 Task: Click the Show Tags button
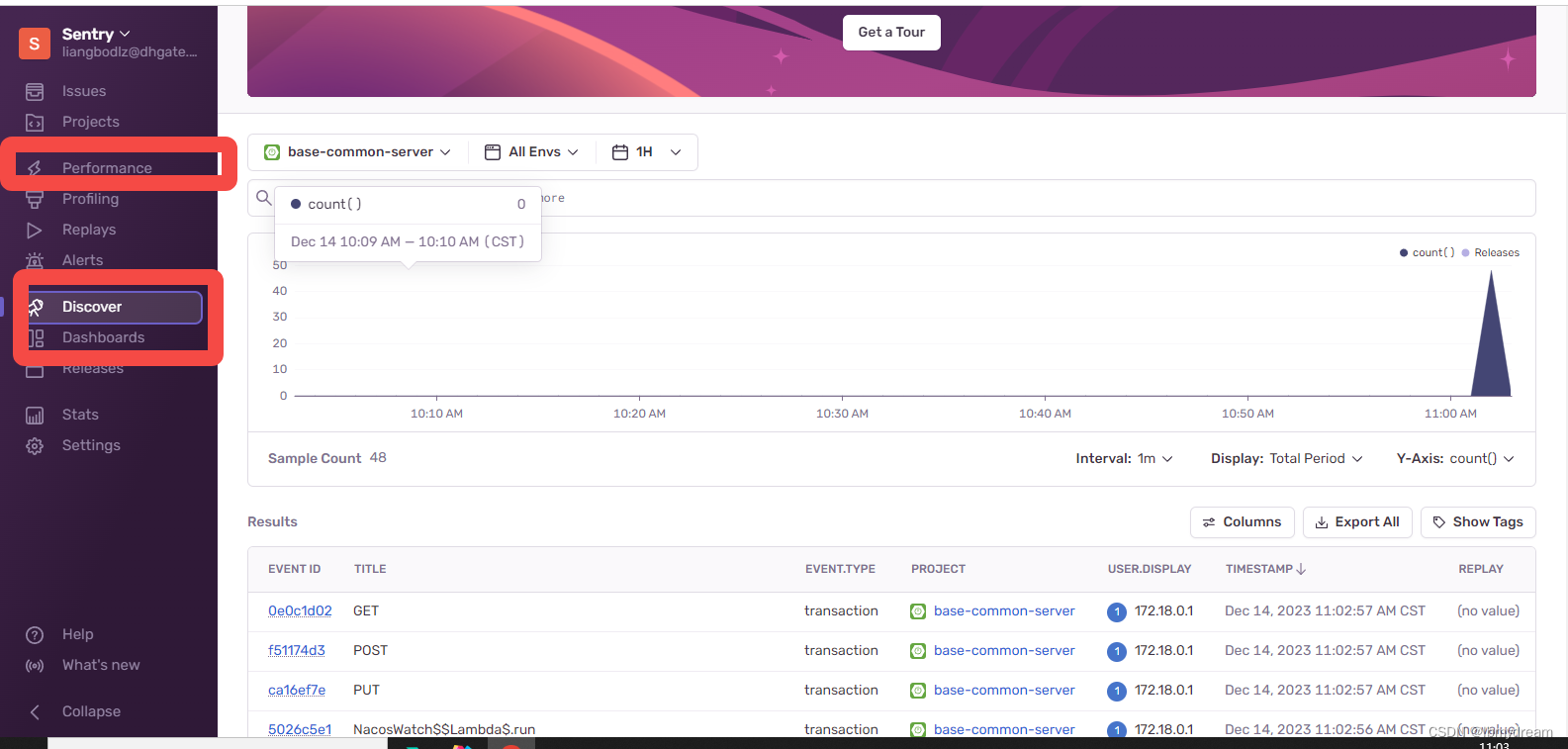[1478, 522]
